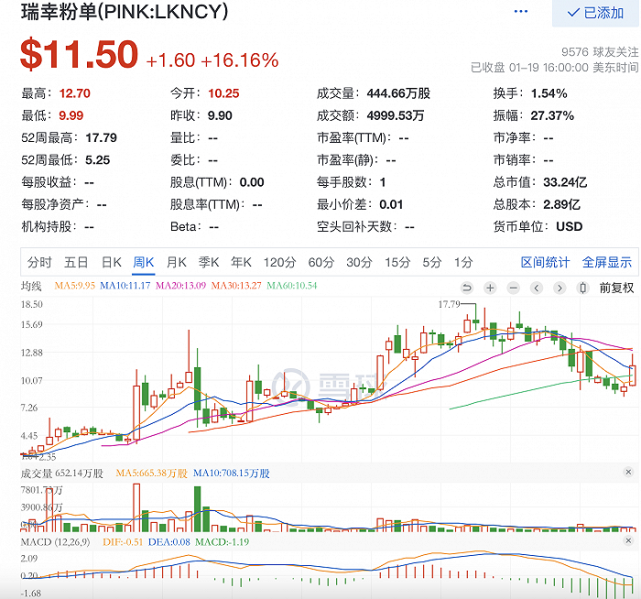Click the MACD (12,26,9) indicator label
Image resolution: width=641 pixels, height=599 pixels.
coord(56,542)
